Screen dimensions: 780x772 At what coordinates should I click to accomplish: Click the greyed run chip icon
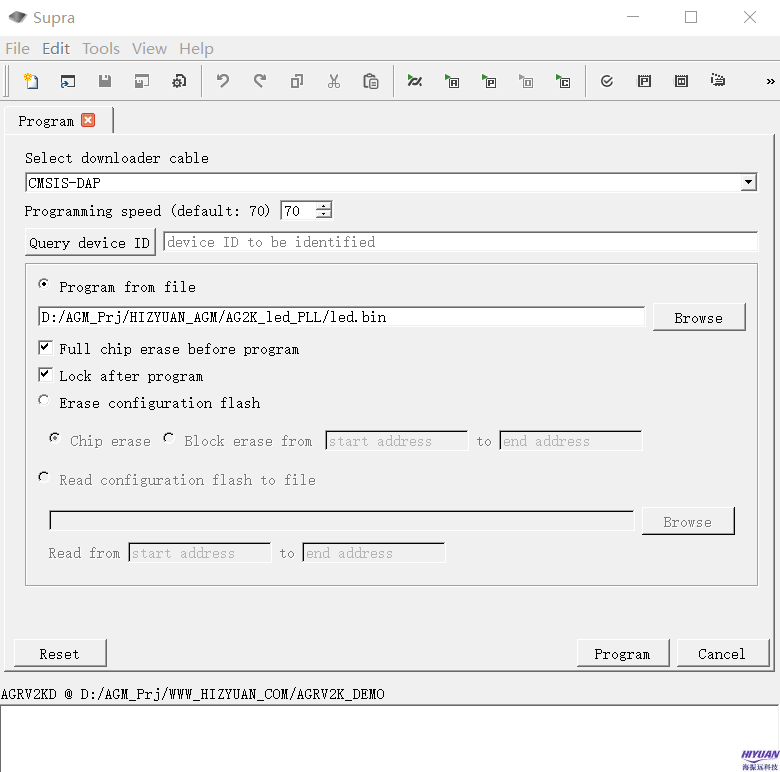tap(526, 81)
